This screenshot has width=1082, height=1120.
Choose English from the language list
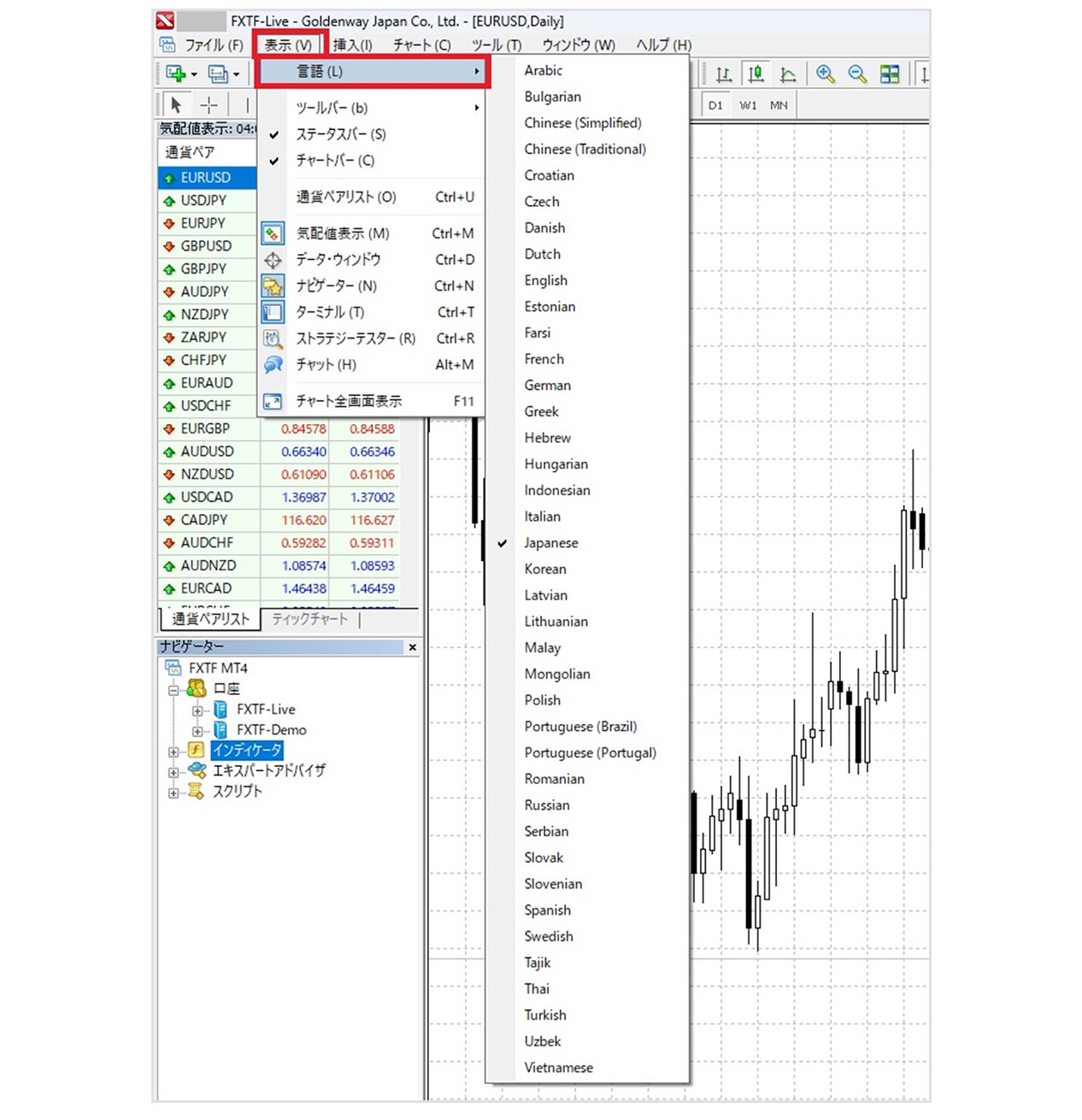(x=586, y=280)
